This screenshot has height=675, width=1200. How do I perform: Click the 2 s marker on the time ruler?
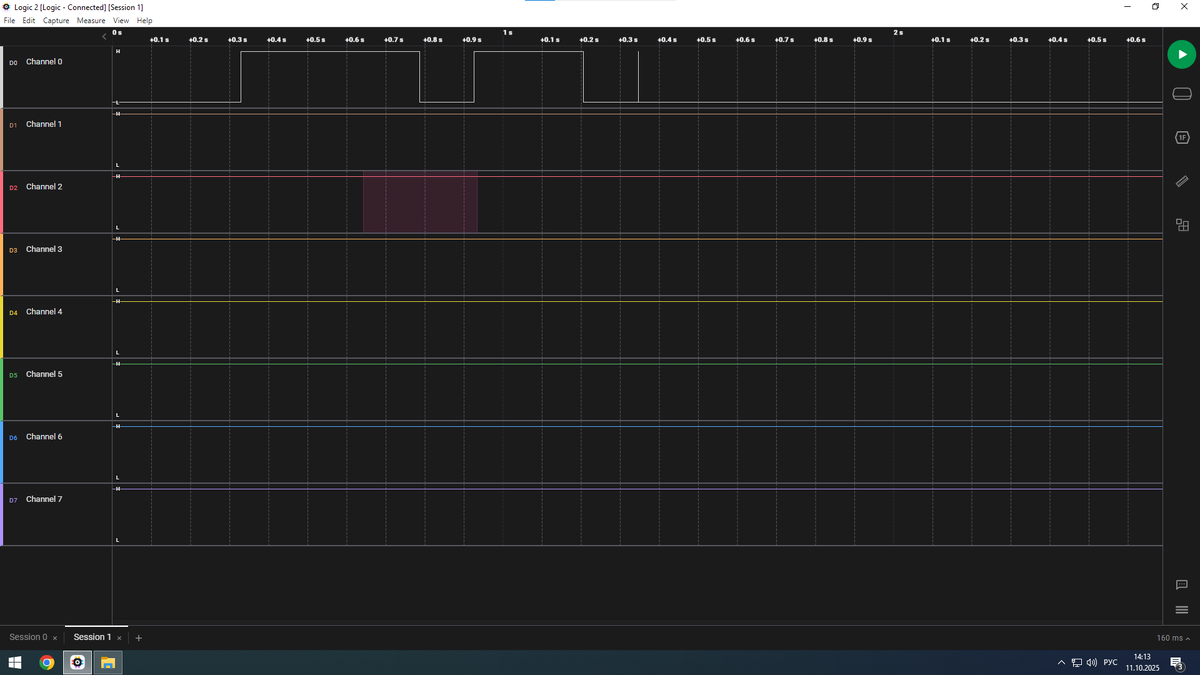tap(898, 33)
